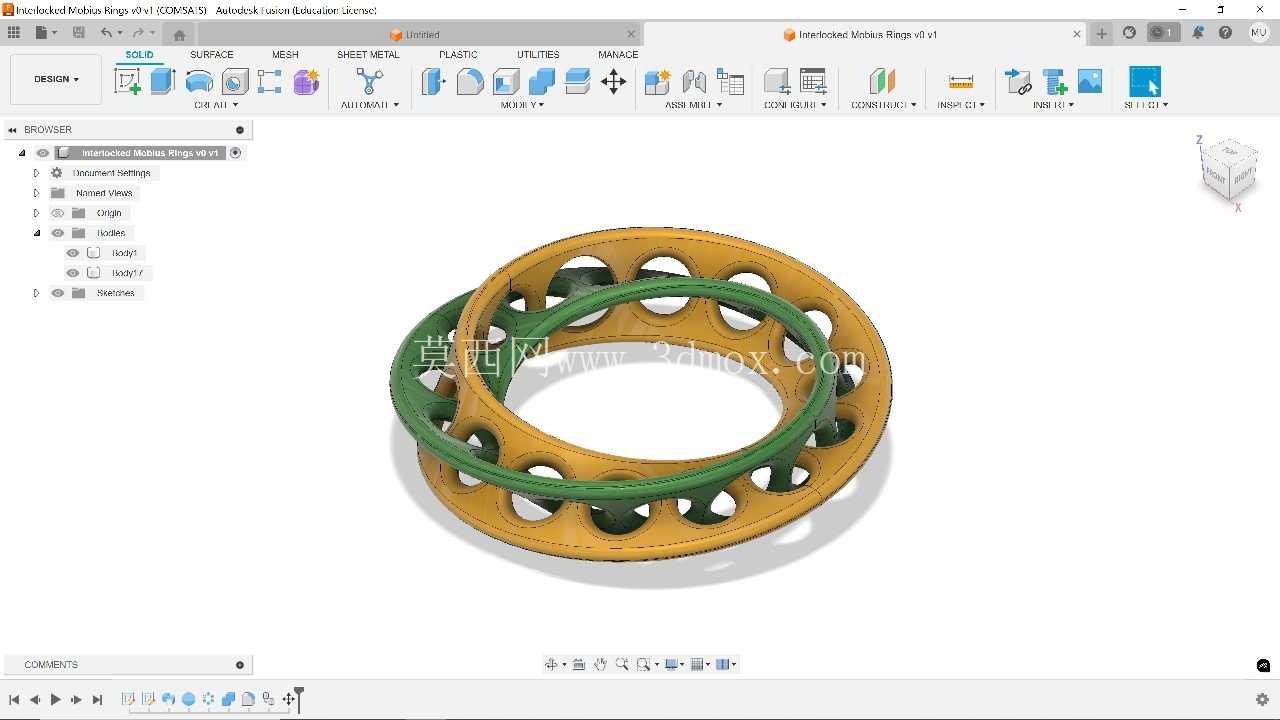This screenshot has width=1280, height=720.
Task: Switch to the SURFACE tab
Action: pos(212,55)
